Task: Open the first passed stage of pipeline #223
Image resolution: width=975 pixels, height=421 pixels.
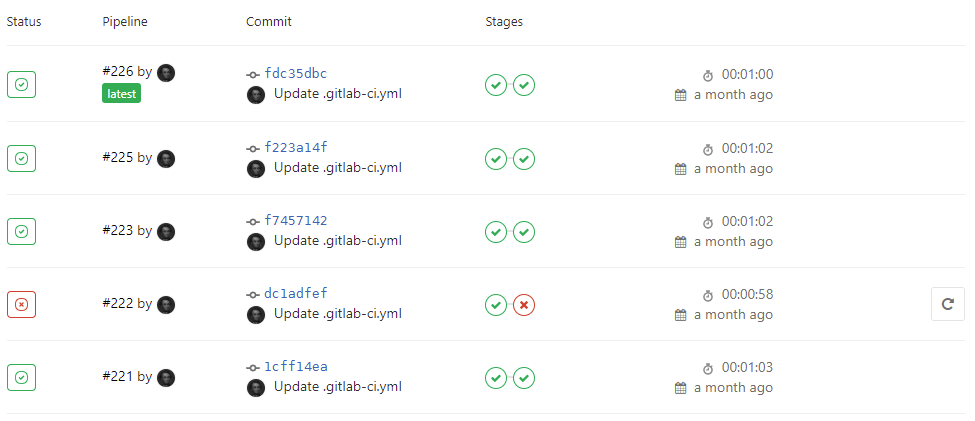Action: point(496,232)
